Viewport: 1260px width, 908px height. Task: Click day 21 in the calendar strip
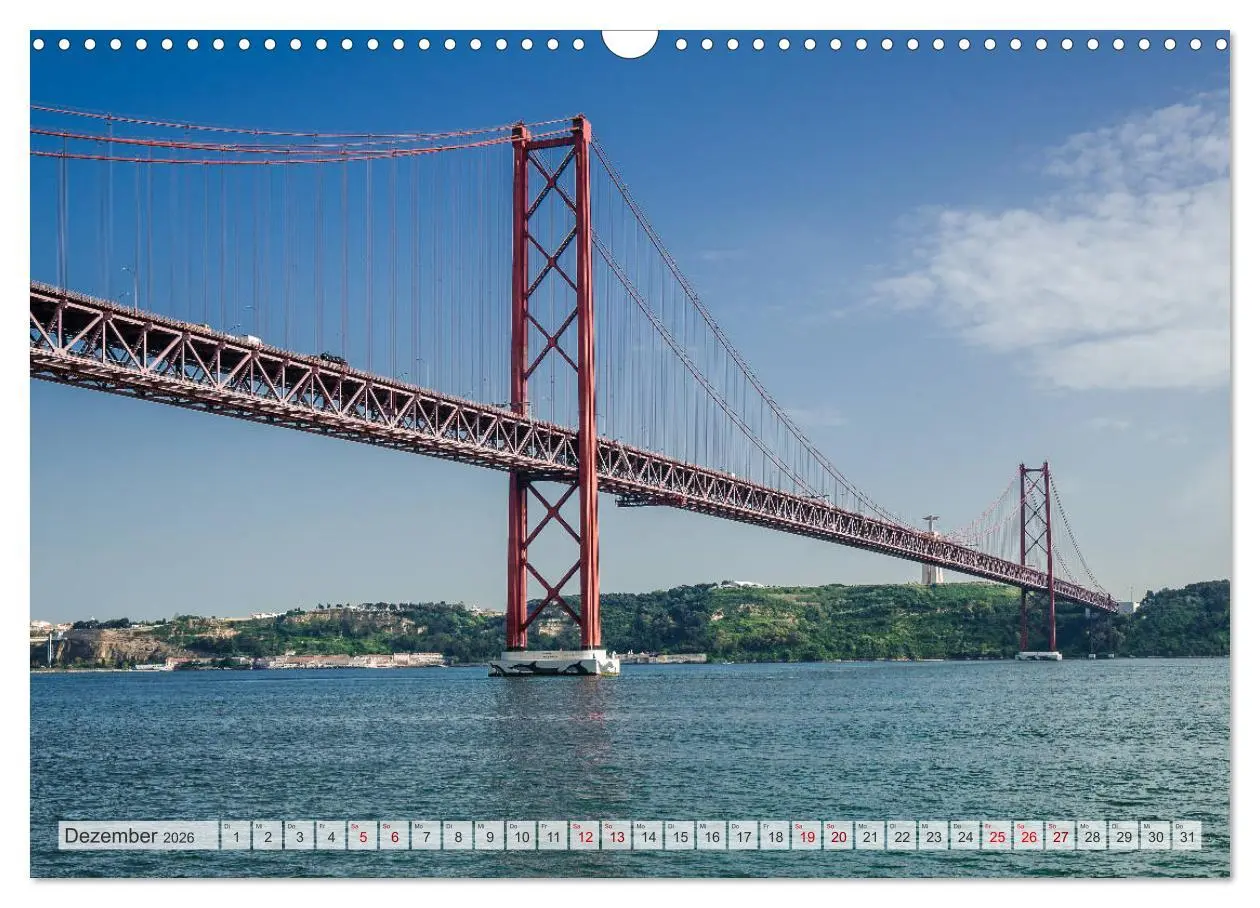869,836
